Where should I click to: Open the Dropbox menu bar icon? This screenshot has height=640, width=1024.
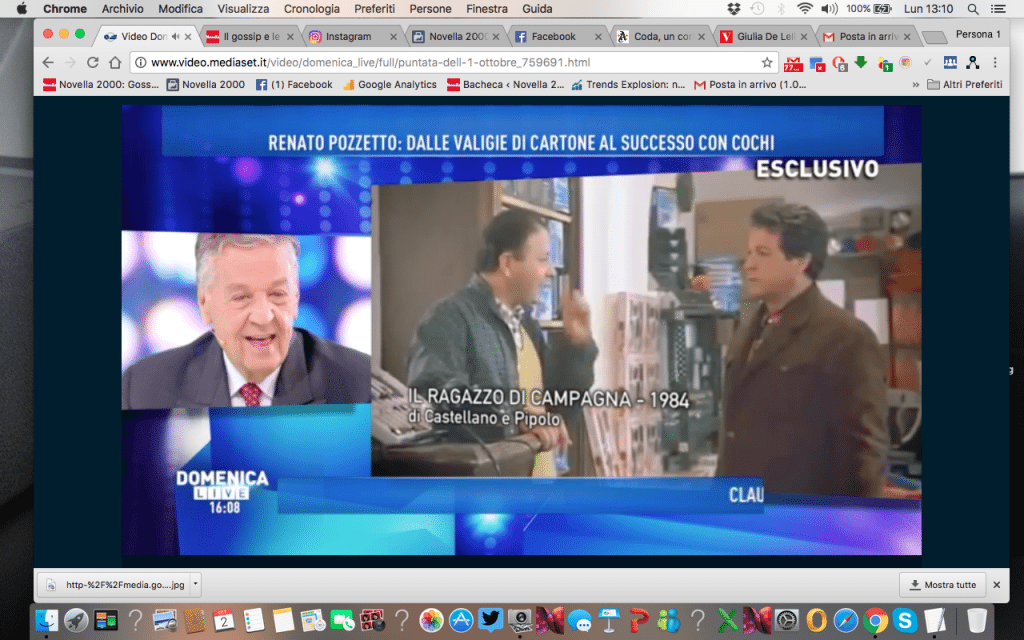pos(733,8)
